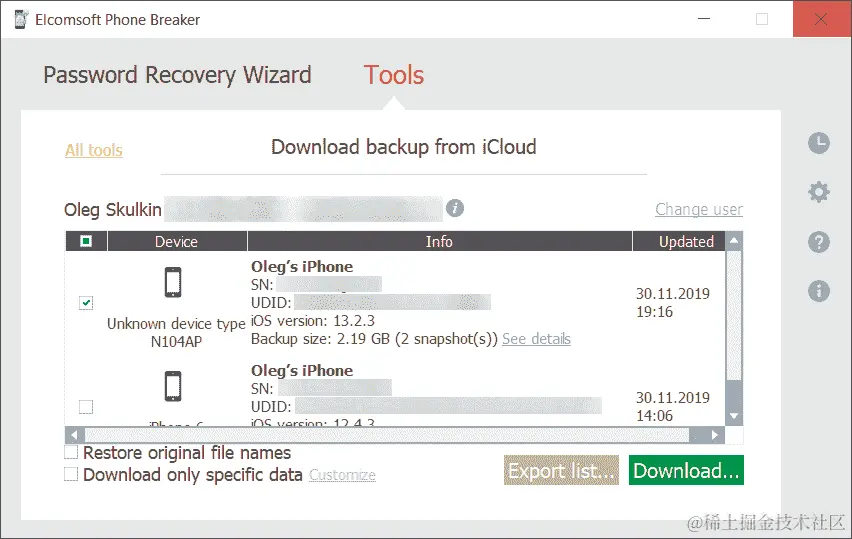
Task: Click the Oleg Skulkin account name
Action: pyautogui.click(x=112, y=209)
